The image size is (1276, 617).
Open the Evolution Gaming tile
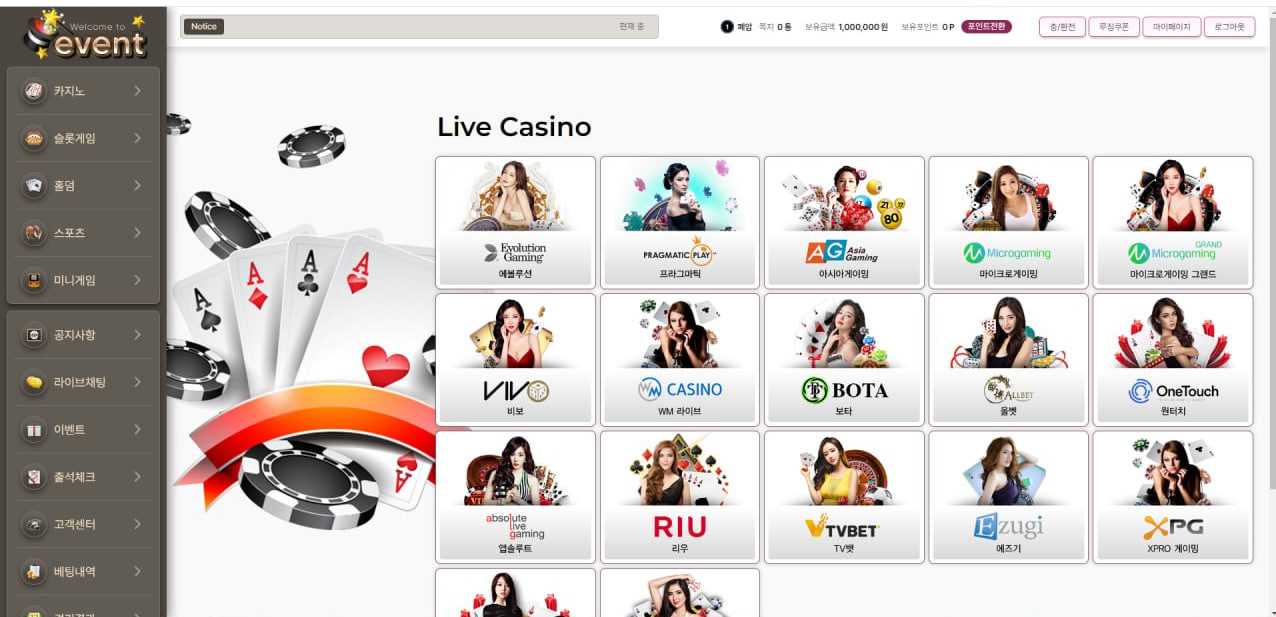click(x=516, y=222)
